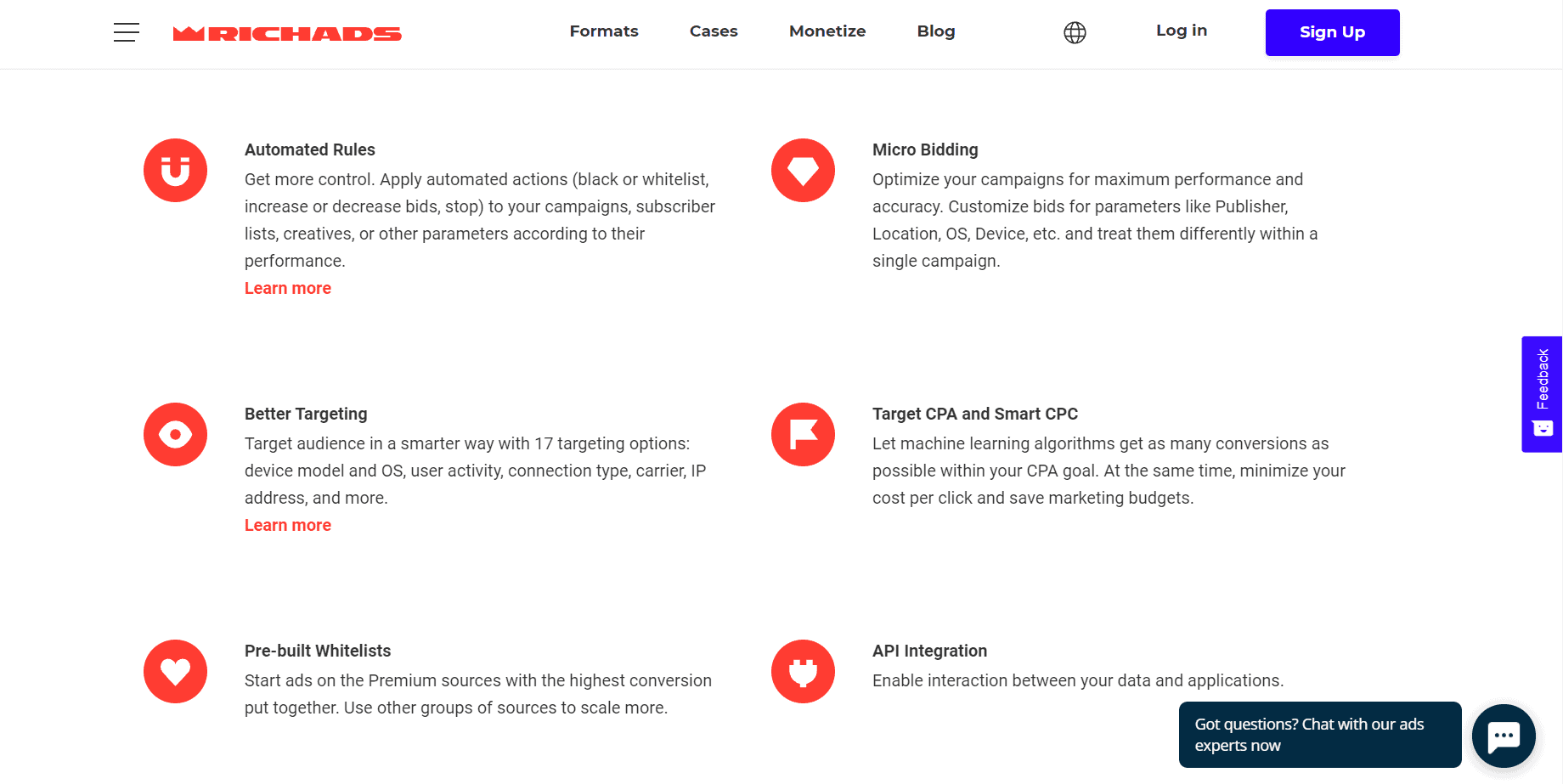Click the Better Targeting eye icon
1563x784 pixels.
(175, 435)
